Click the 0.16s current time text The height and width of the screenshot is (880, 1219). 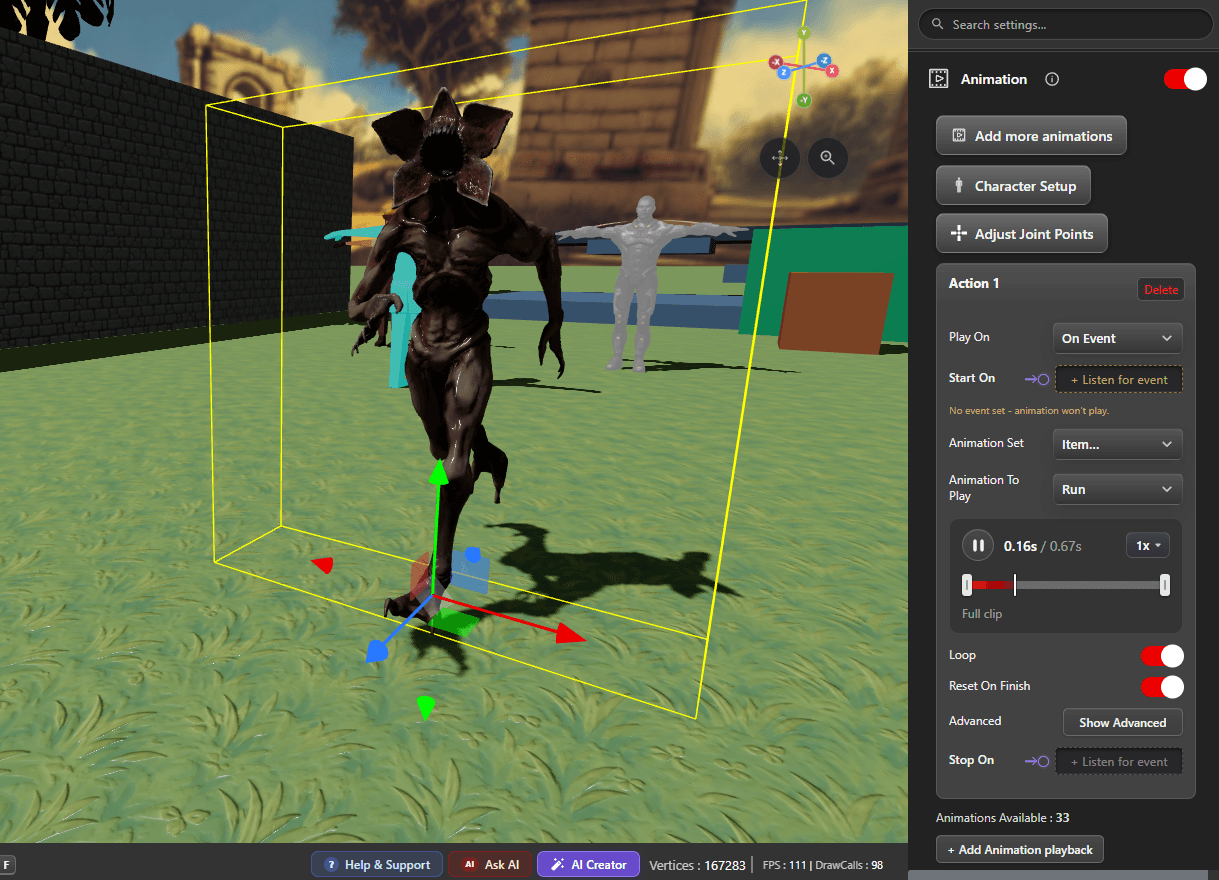point(1020,546)
